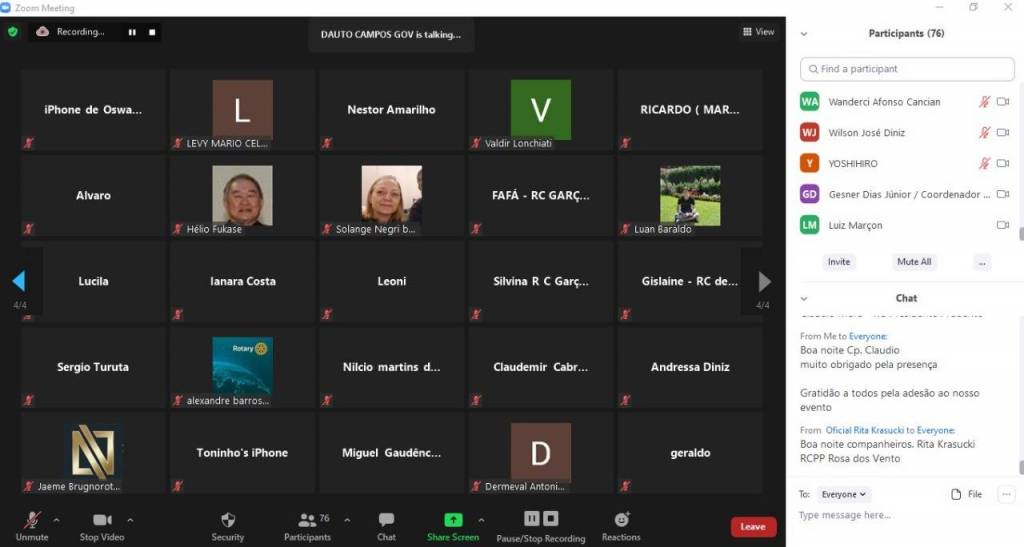Expand audio options arrow beside Unmute
The height and width of the screenshot is (547, 1024).
point(56,520)
